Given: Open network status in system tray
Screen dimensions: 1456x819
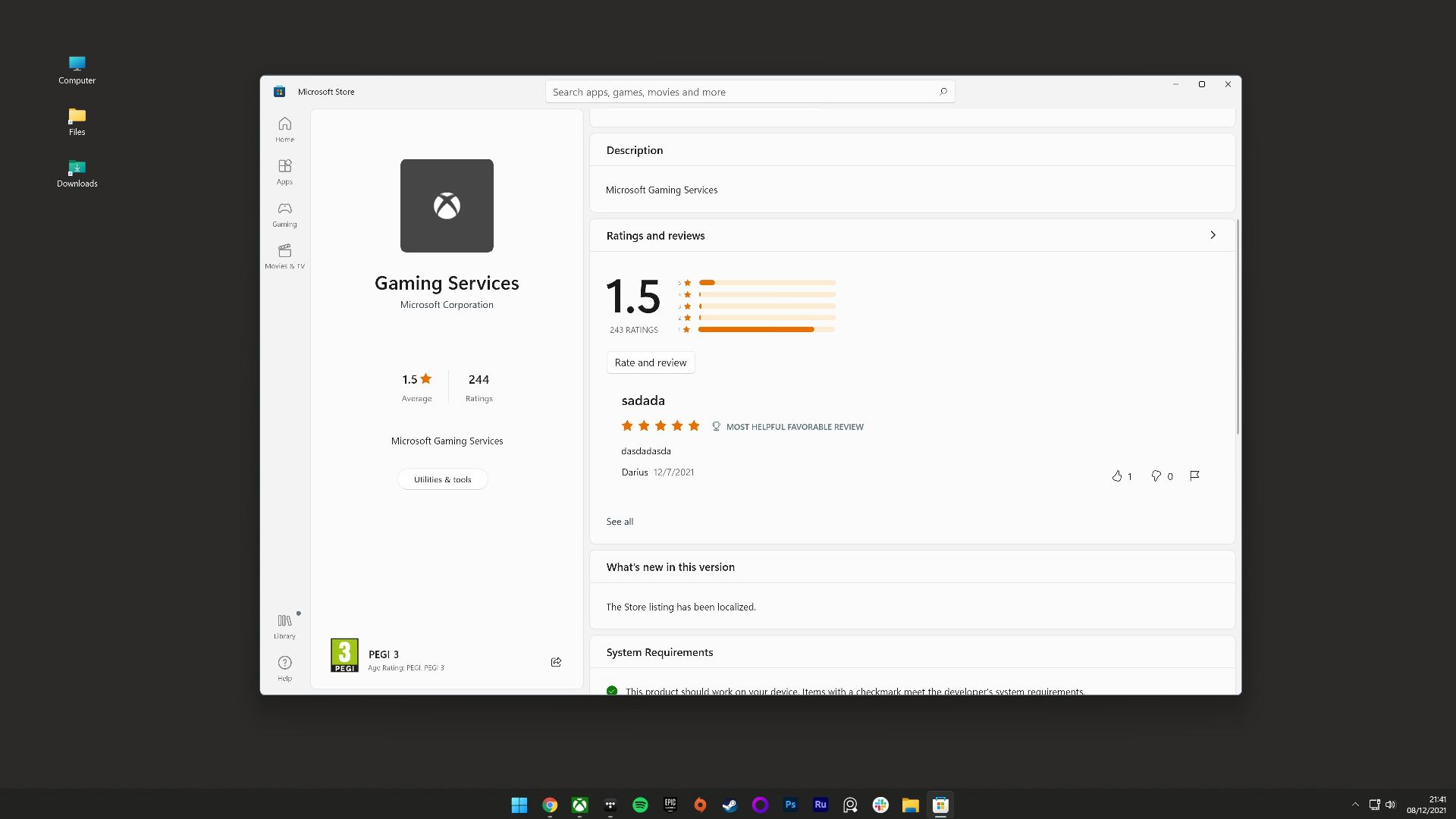Looking at the screenshot, I should 1374,805.
